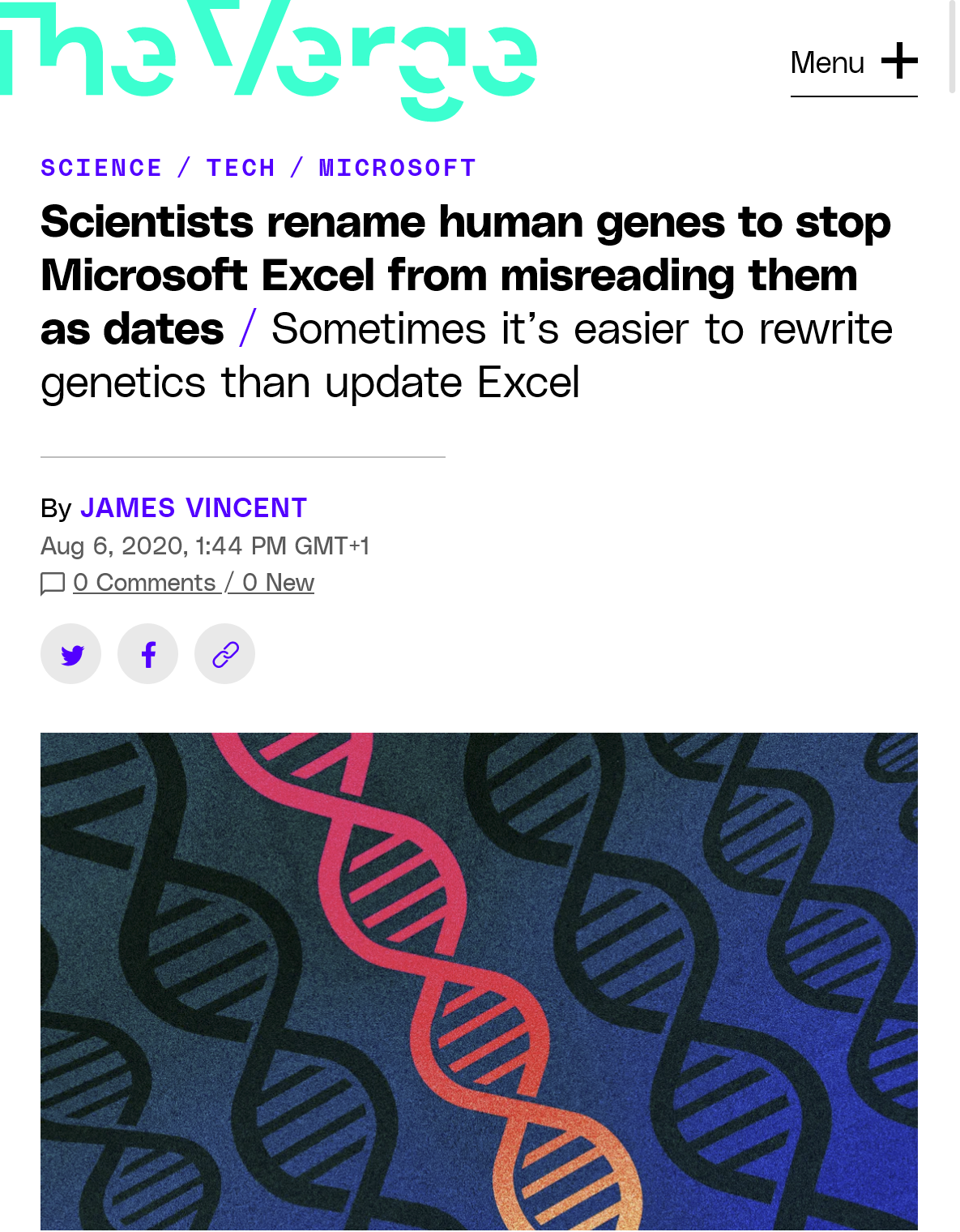Screen dimensions: 960x1232
Task: Click The Verge logo
Action: click(267, 58)
